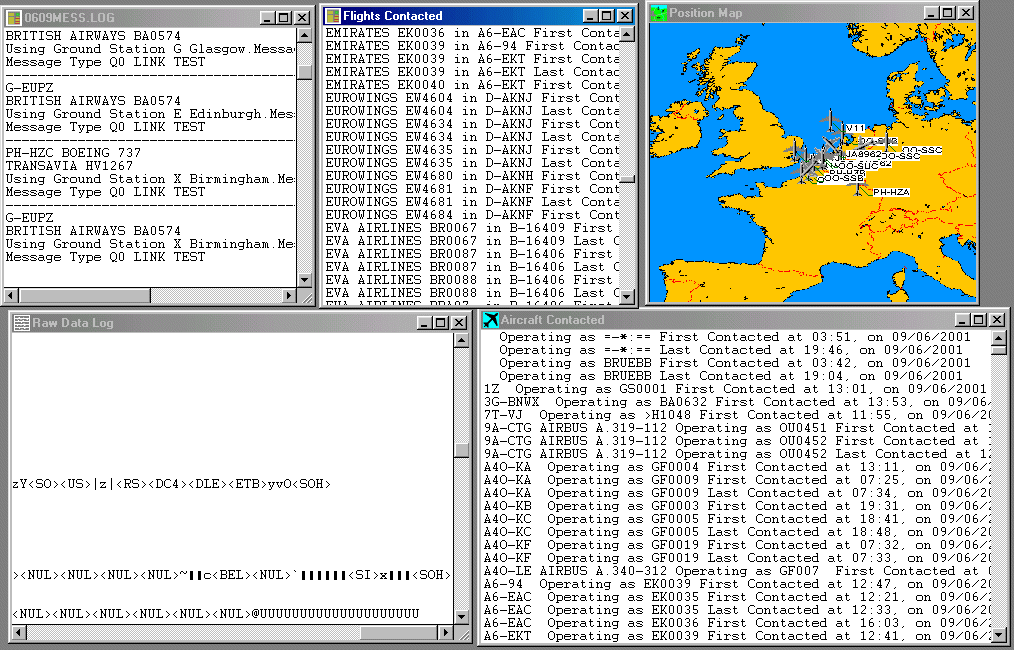
Task: Minimize the Aircraft Contacted window
Action: 962,320
